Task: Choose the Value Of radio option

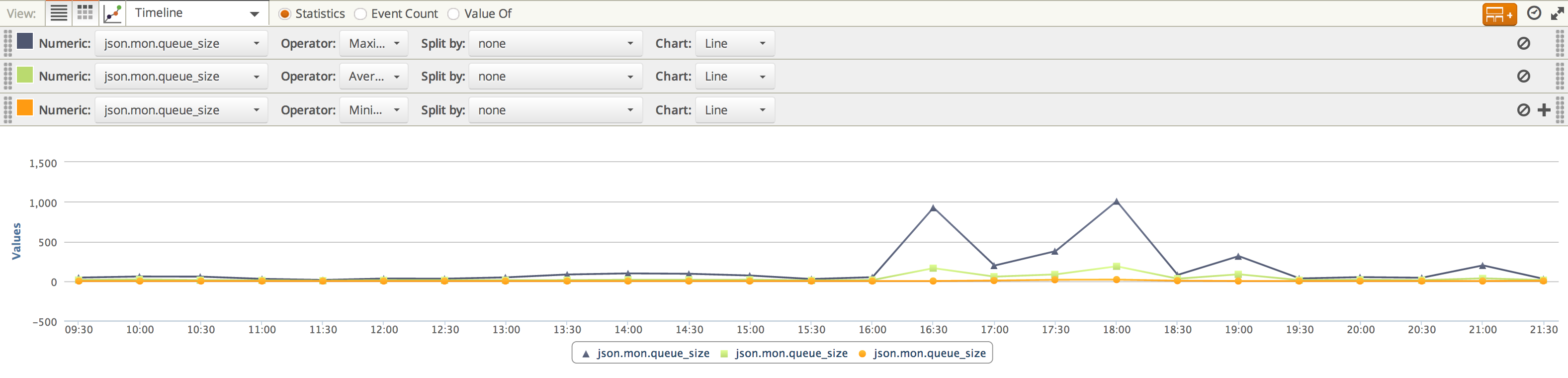Action: coord(453,13)
